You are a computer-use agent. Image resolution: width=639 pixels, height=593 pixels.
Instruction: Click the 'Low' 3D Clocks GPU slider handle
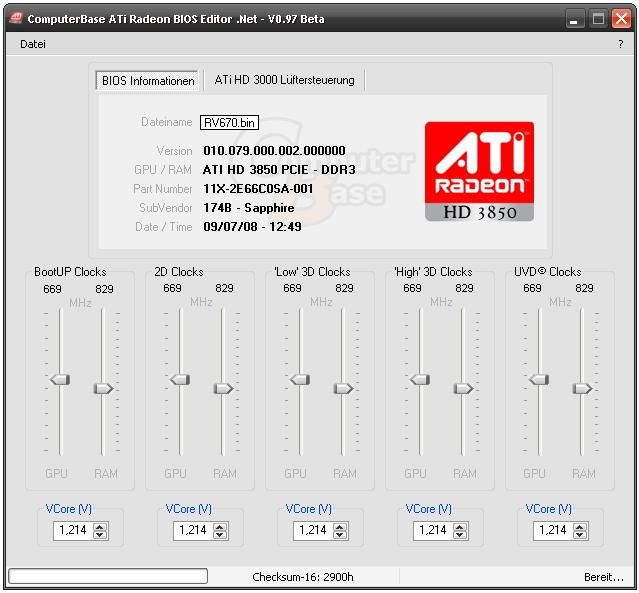click(300, 379)
